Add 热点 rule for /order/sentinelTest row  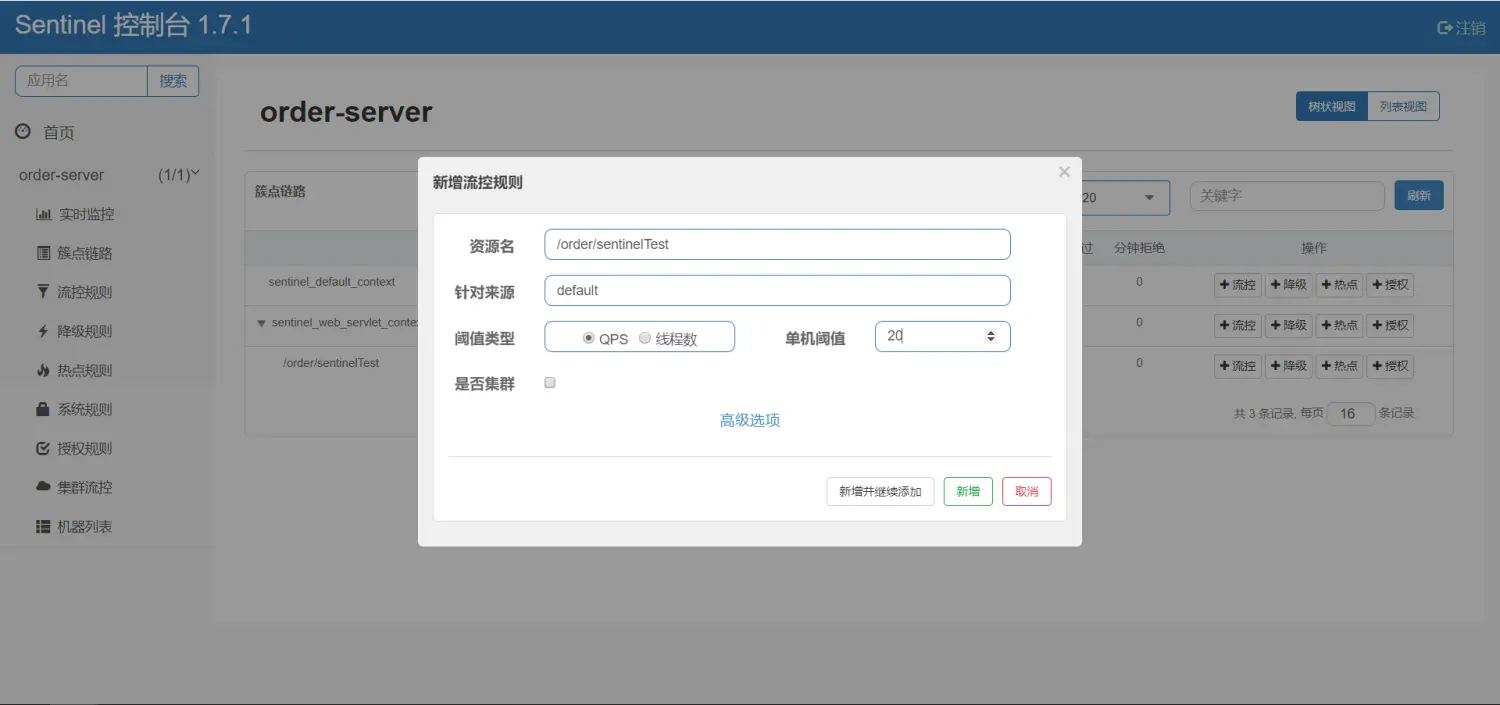click(x=1340, y=366)
